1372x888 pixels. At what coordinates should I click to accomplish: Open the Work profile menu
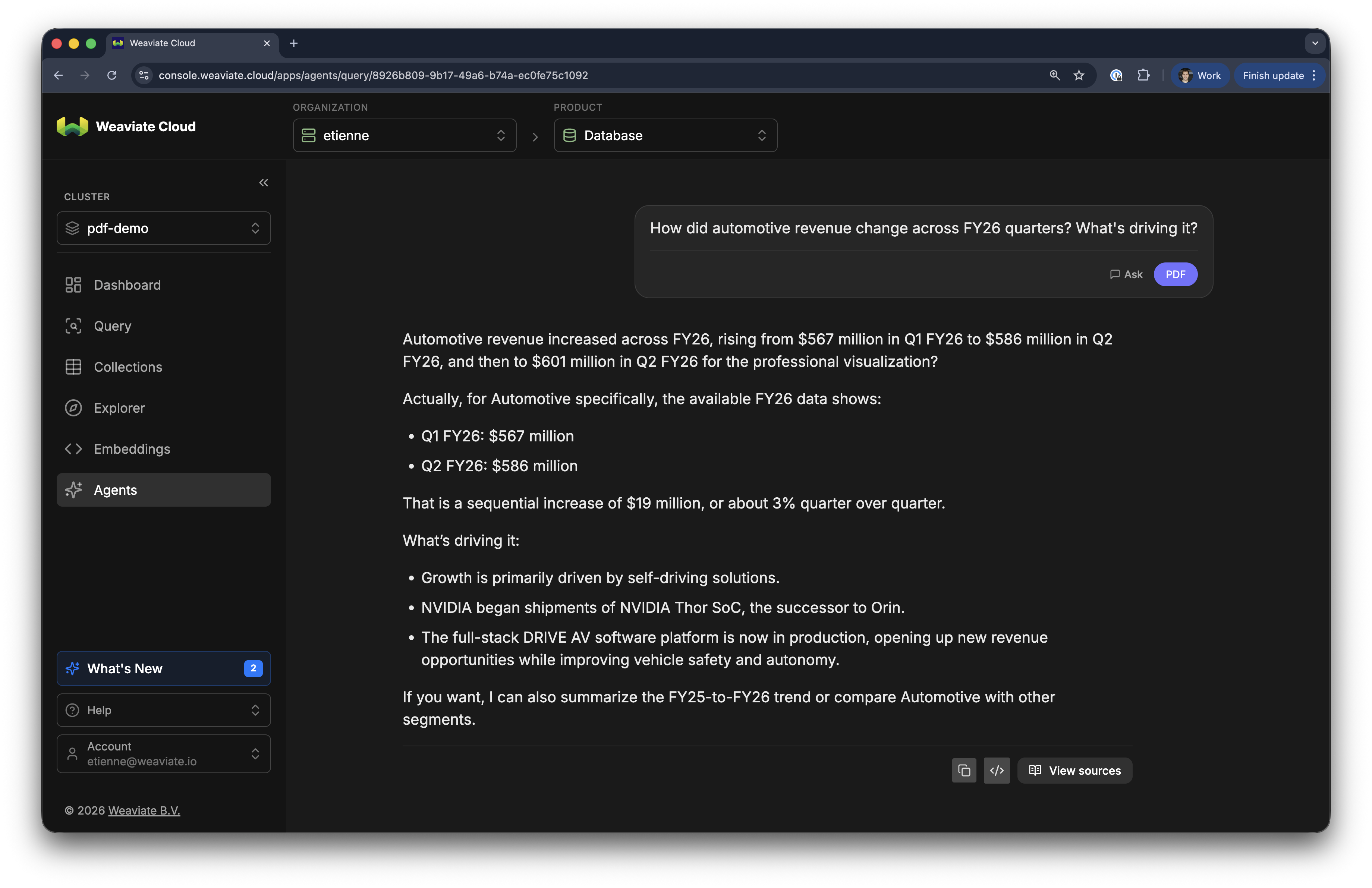pyautogui.click(x=1200, y=75)
